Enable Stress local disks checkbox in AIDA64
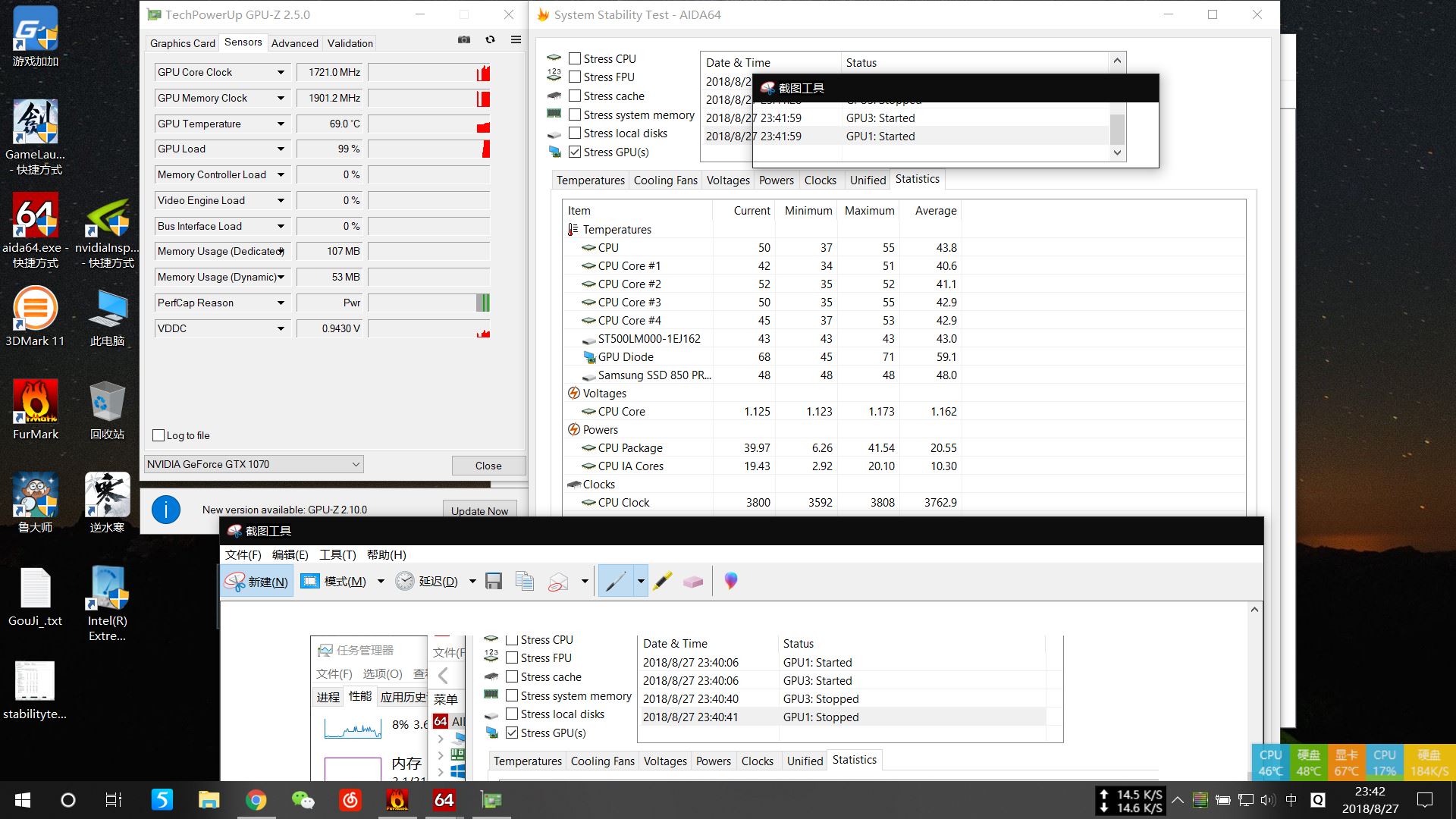The height and width of the screenshot is (819, 1456). pos(575,133)
